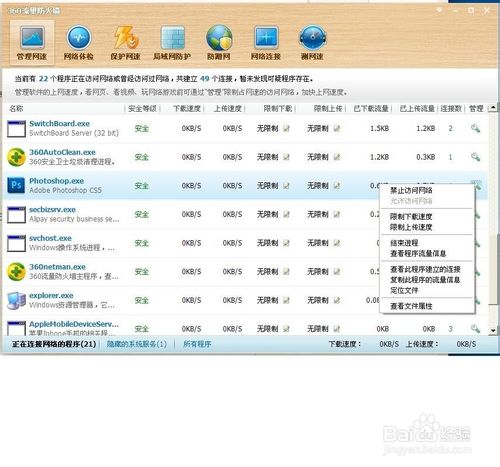Choose 定位文件 from context menu

[x=404, y=290]
